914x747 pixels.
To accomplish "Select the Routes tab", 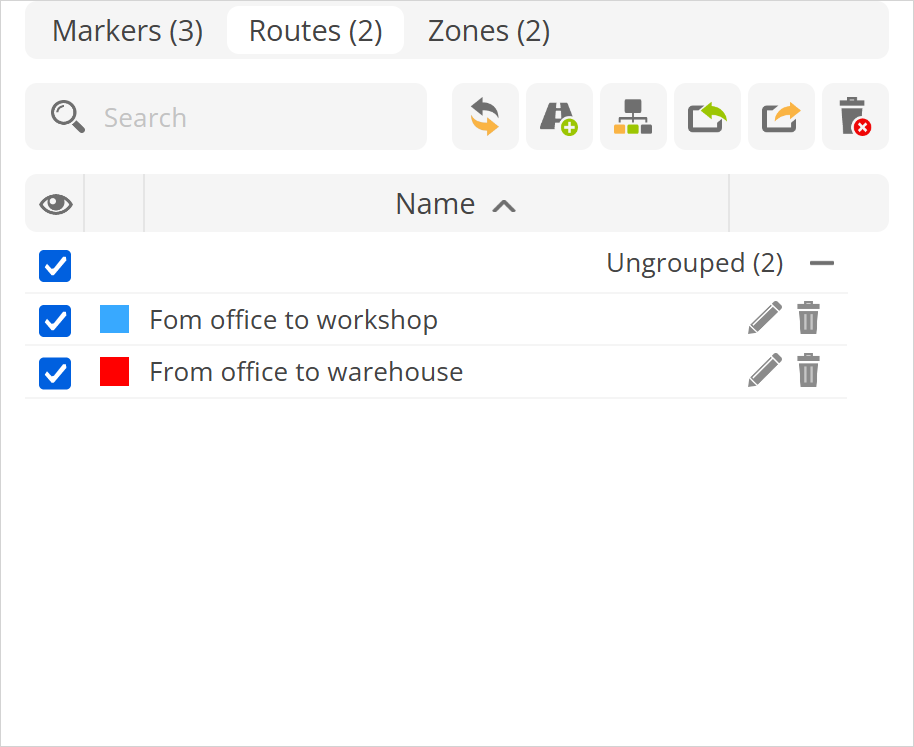I will coord(315,31).
